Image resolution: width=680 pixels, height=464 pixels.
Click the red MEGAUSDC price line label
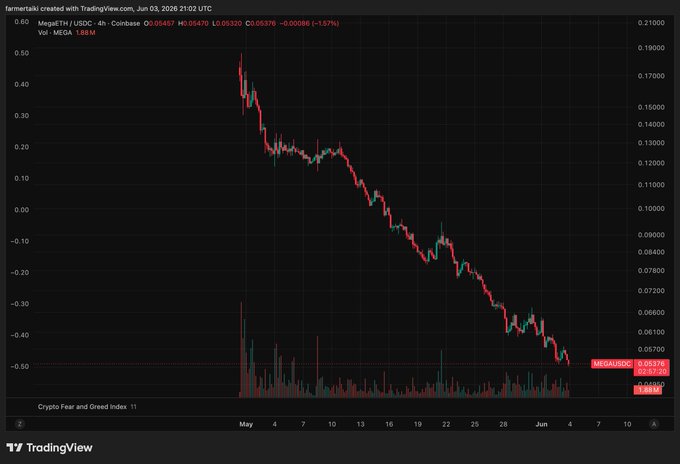coord(612,364)
